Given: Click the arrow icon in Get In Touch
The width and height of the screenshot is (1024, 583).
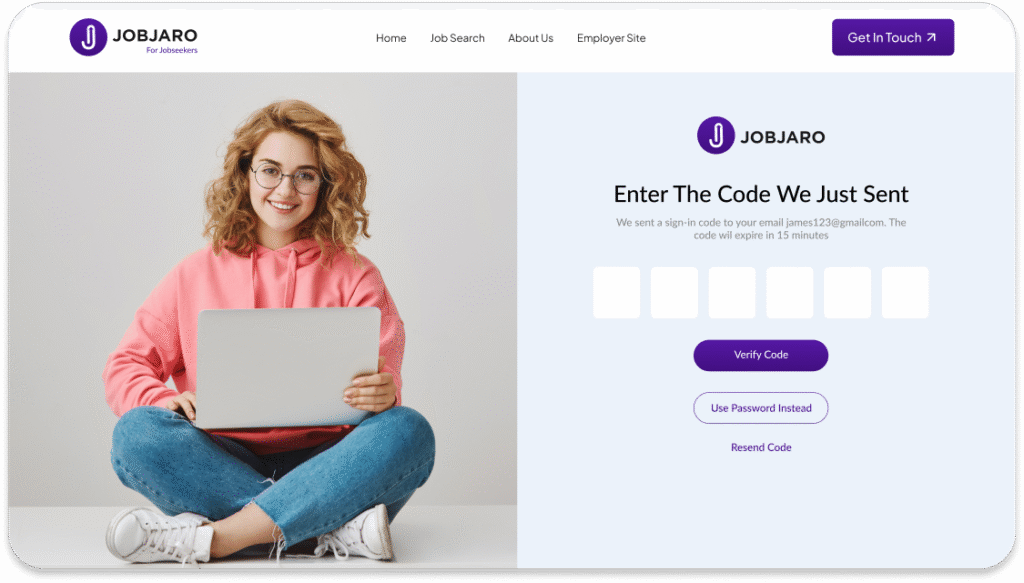Looking at the screenshot, I should (x=931, y=37).
